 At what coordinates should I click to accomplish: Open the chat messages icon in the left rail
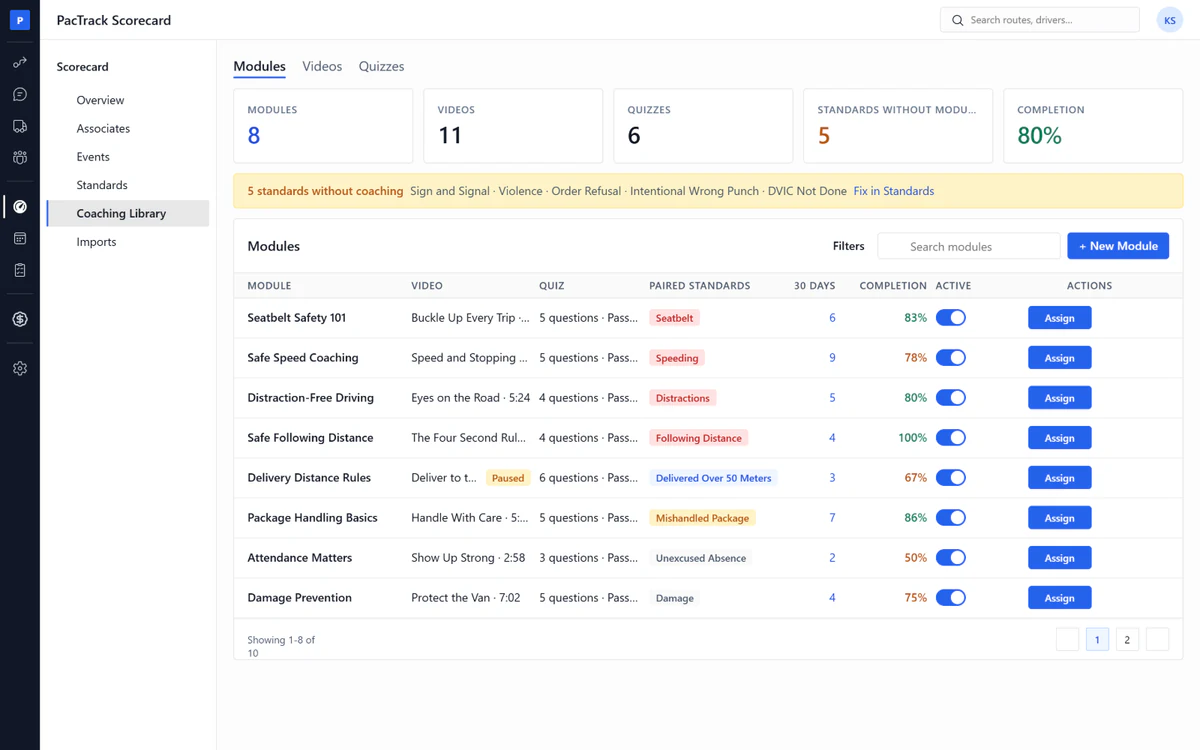(x=20, y=95)
